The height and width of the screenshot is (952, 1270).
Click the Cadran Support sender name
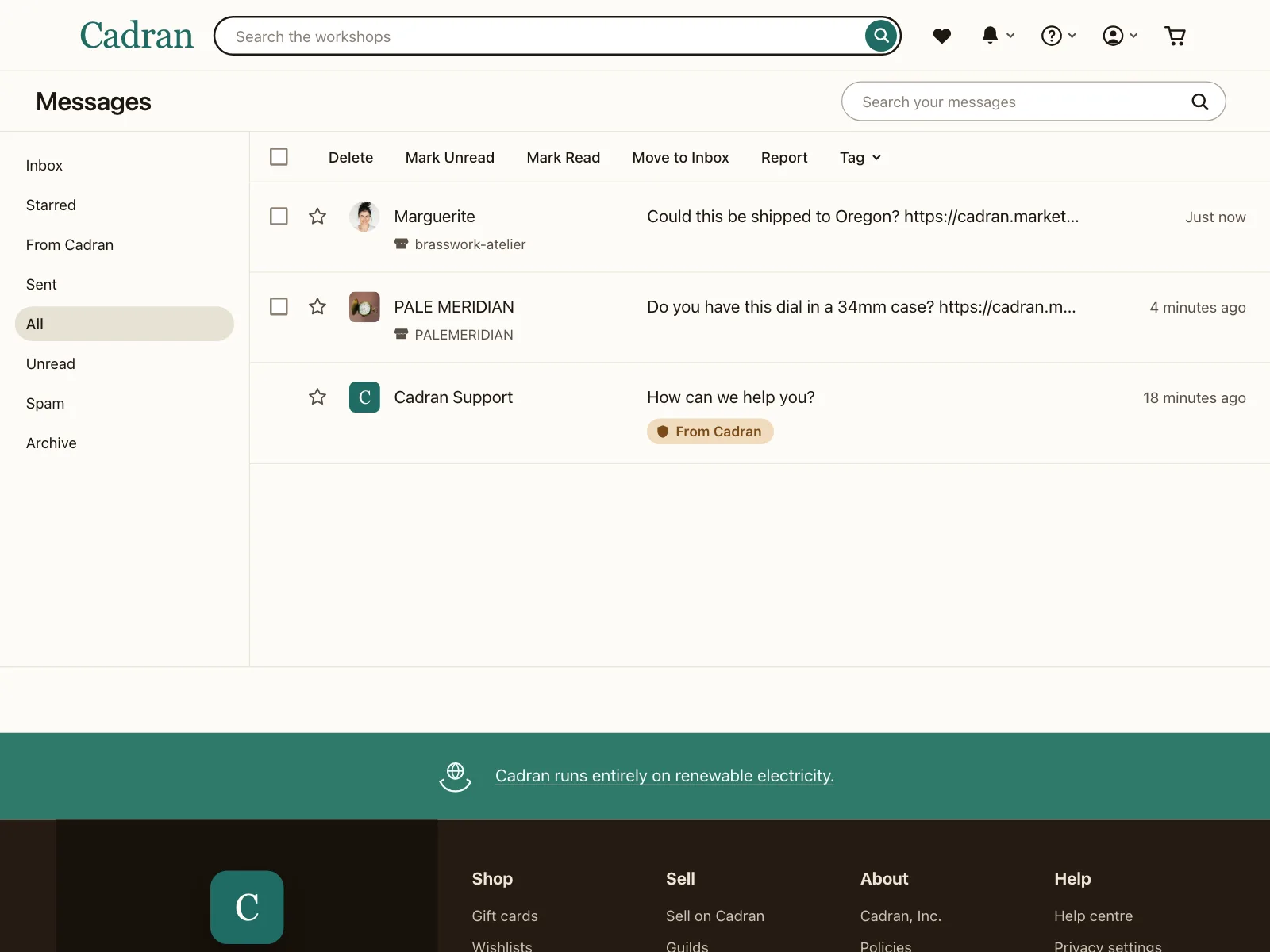(453, 397)
